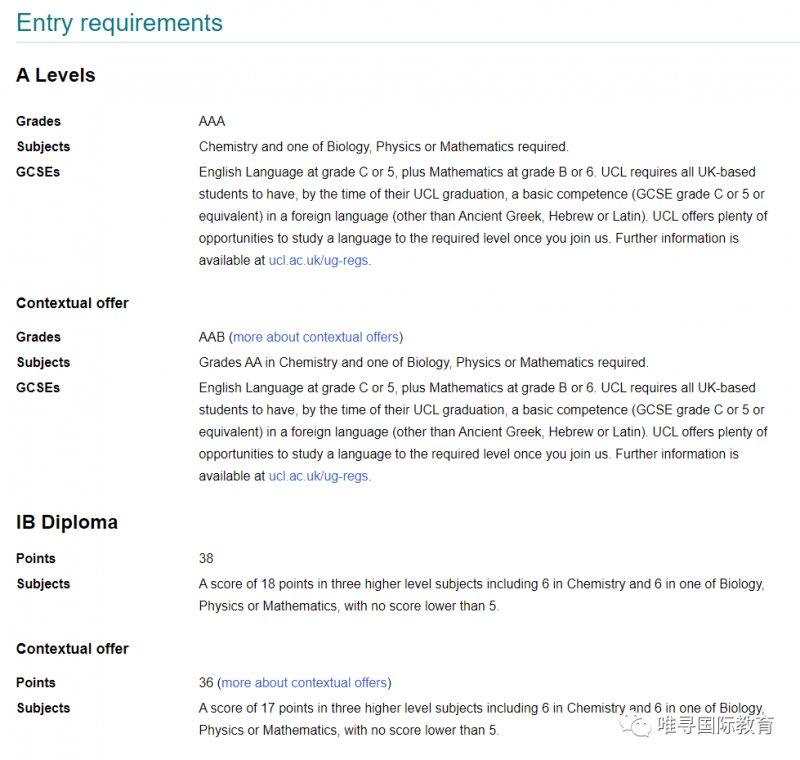Click the Subjects label beside 'Grades AA in Chemistry'

(x=43, y=363)
